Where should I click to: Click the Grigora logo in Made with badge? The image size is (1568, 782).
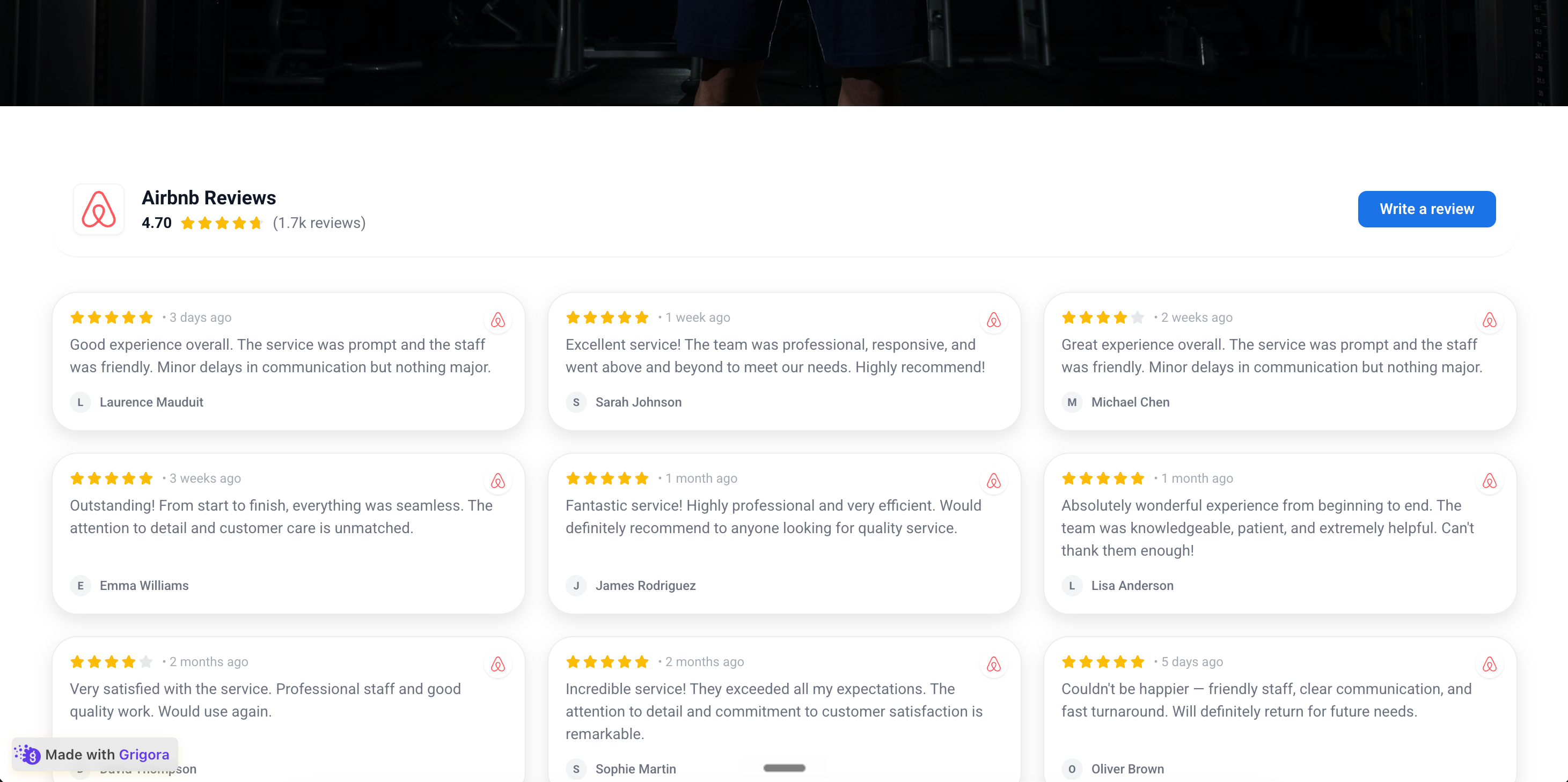click(x=27, y=755)
